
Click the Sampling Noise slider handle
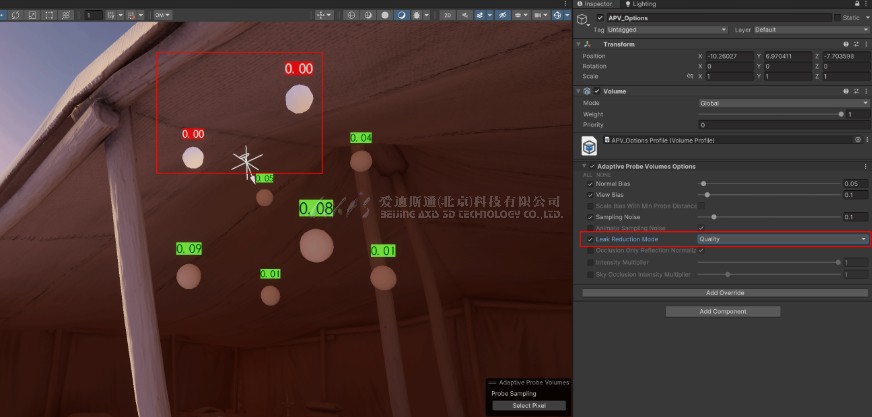(713, 216)
